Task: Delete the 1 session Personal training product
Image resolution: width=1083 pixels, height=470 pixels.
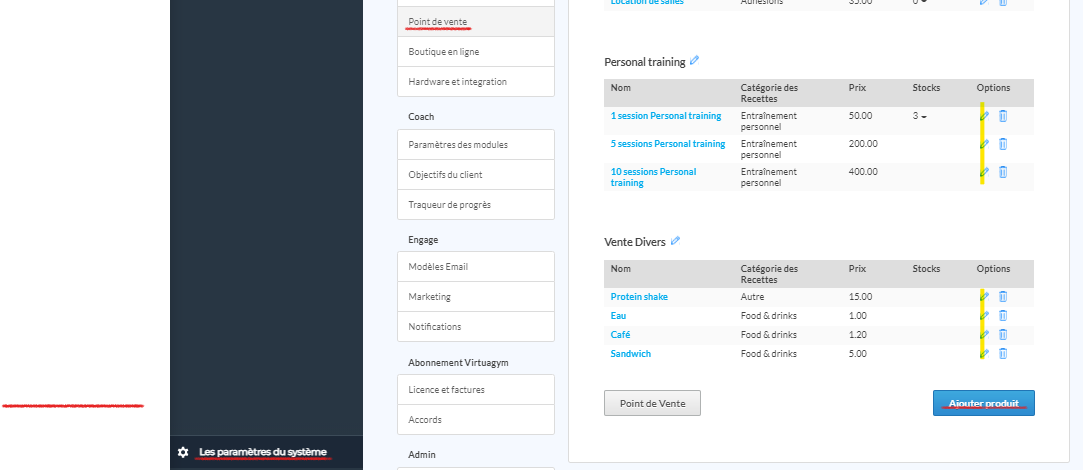Action: (x=1003, y=116)
